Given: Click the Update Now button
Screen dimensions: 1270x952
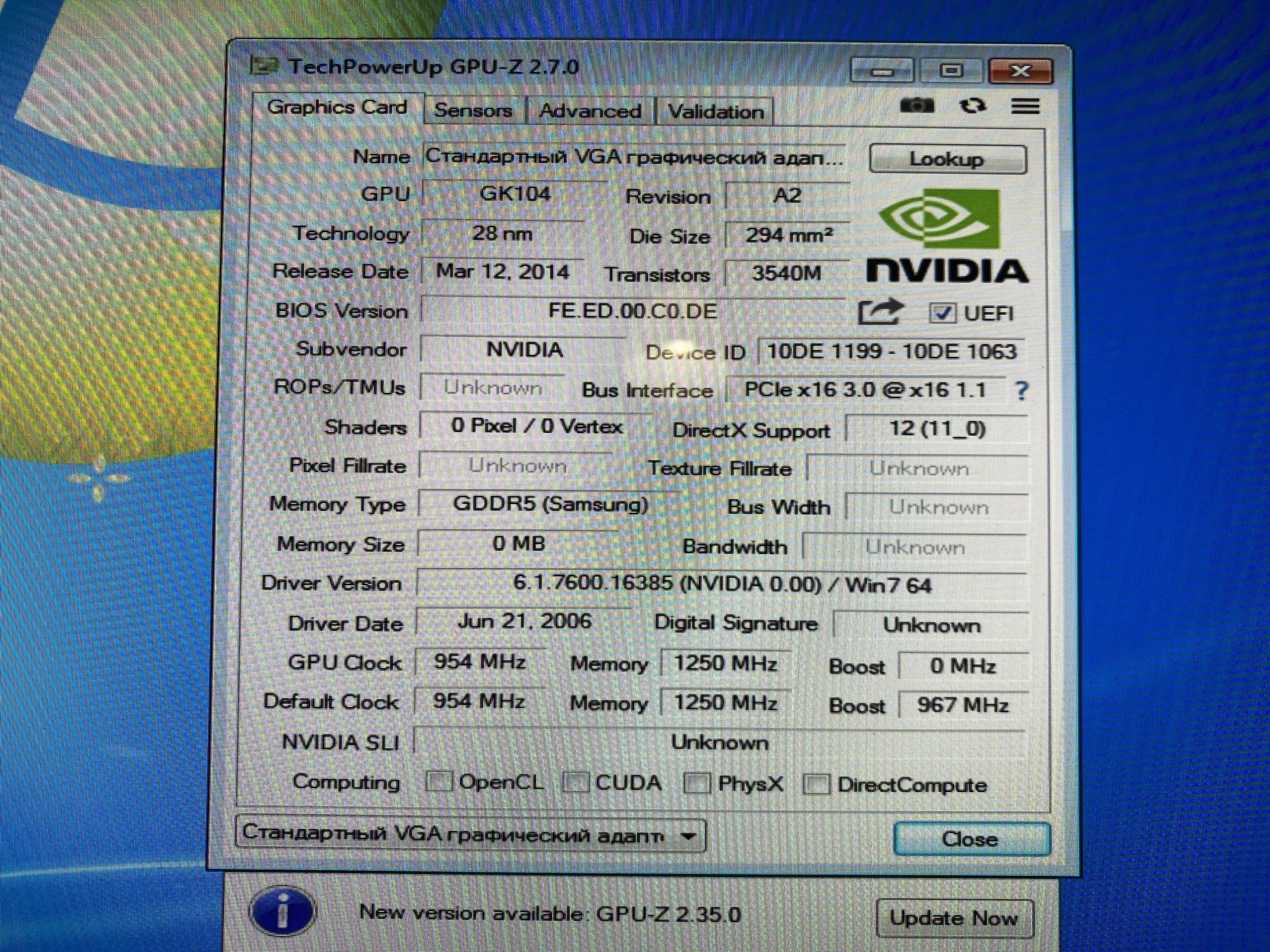Looking at the screenshot, I should click(953, 918).
